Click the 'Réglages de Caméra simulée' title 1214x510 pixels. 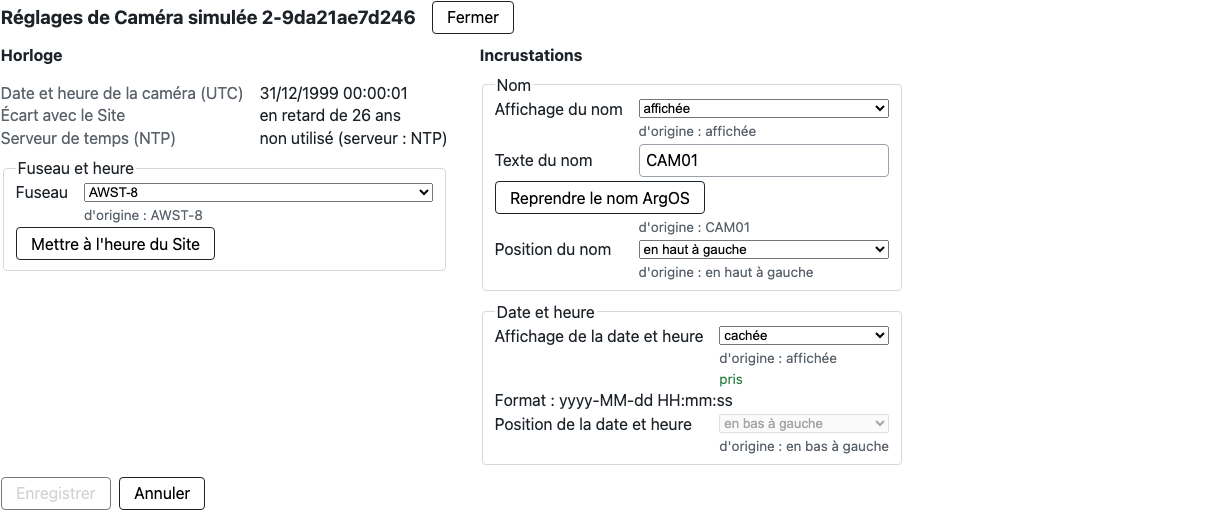(208, 18)
